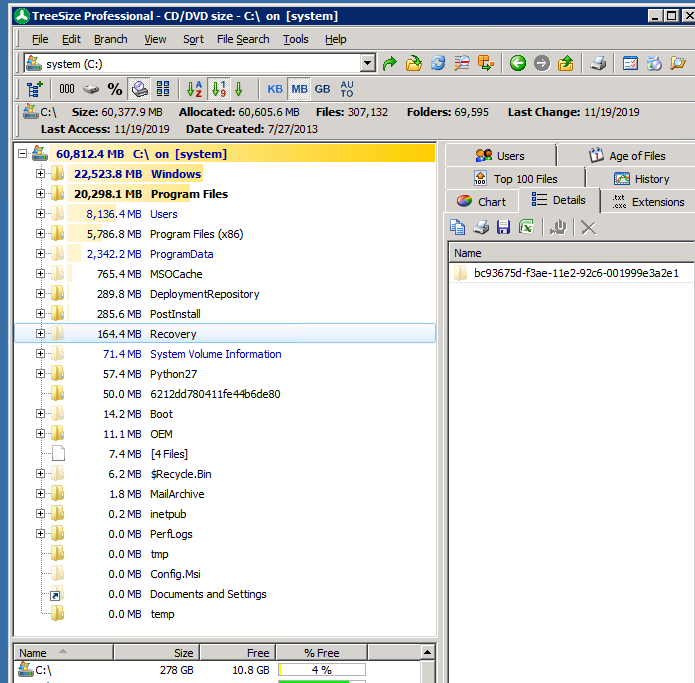The height and width of the screenshot is (683, 695).
Task: Click the open folder select directory icon
Action: coord(414,63)
